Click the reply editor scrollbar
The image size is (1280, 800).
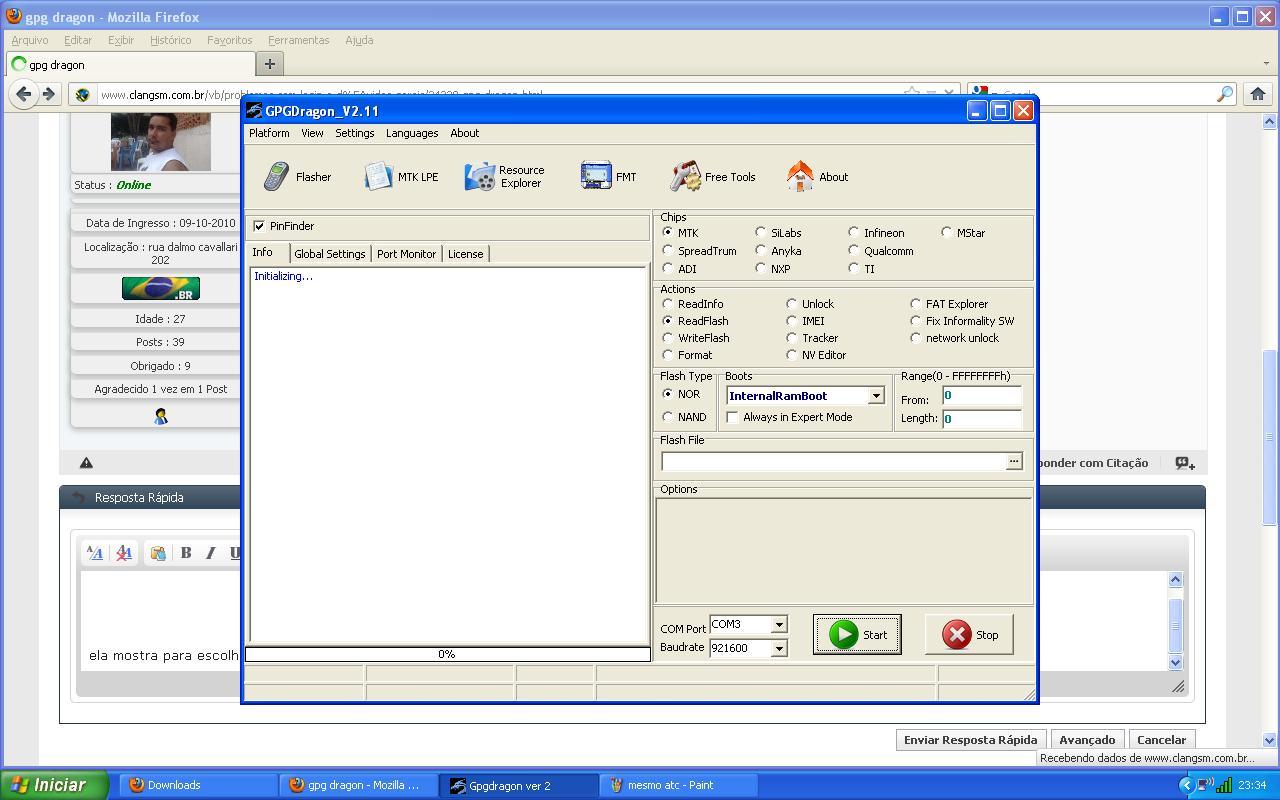(x=1175, y=621)
